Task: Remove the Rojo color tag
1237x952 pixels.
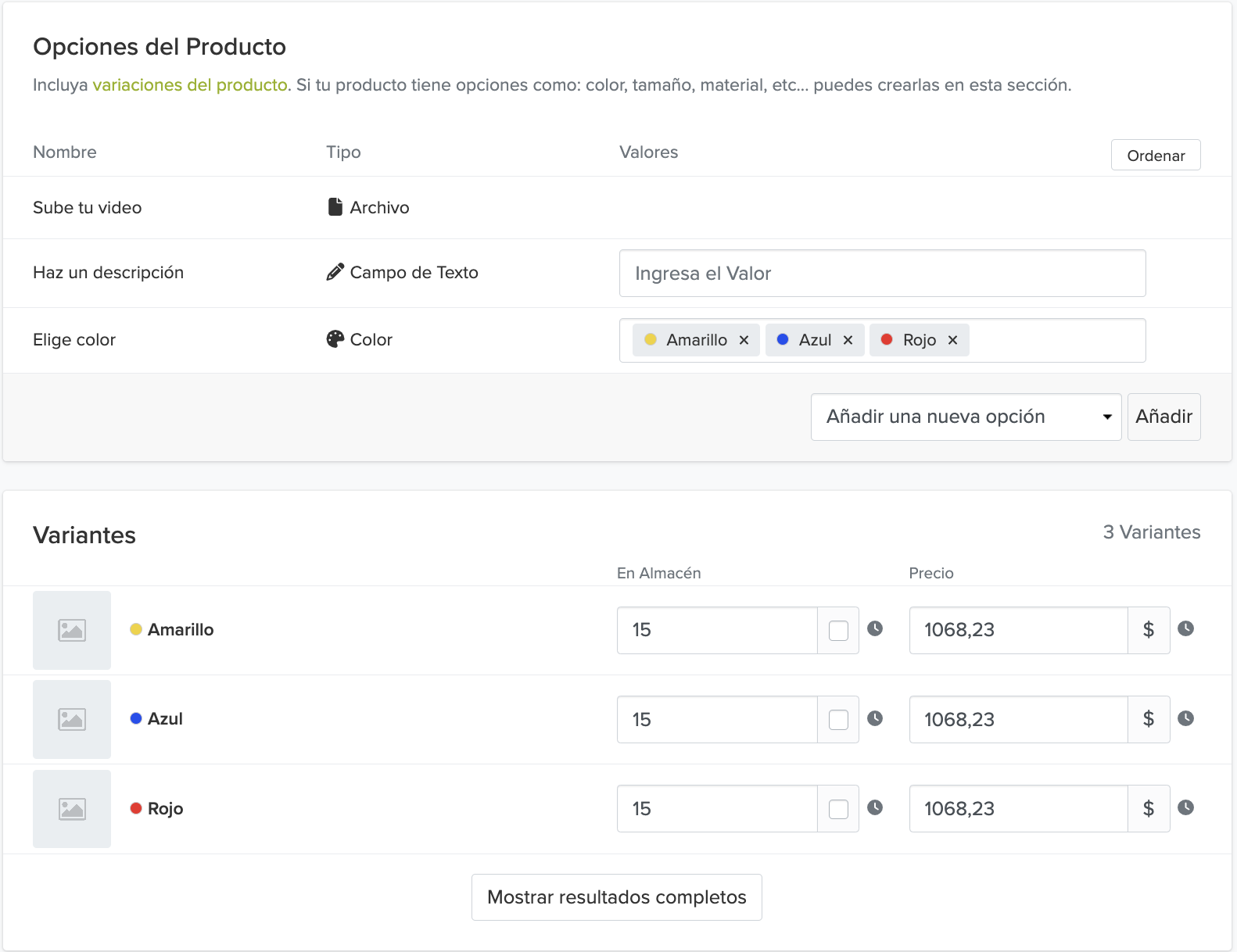Action: pyautogui.click(x=952, y=340)
